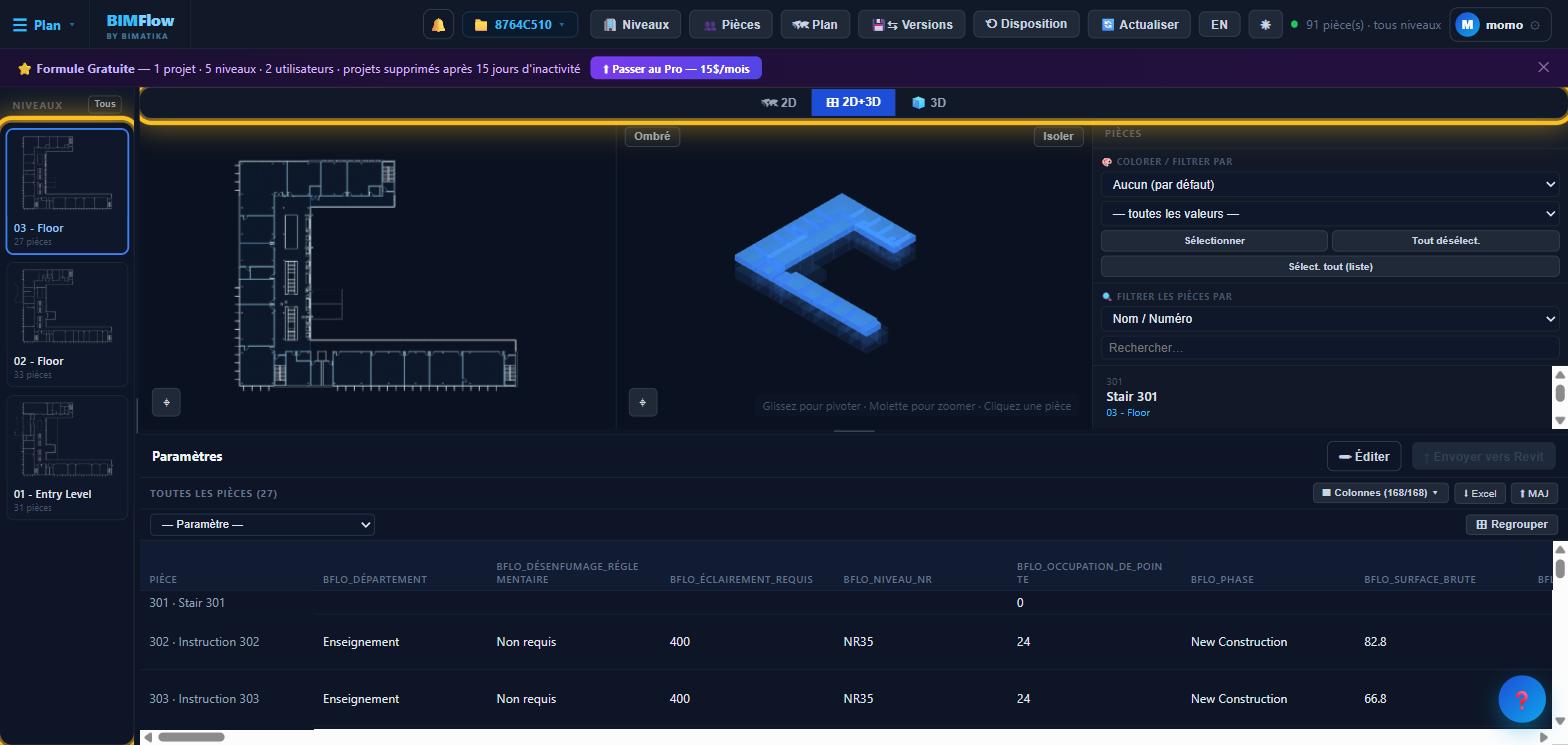Expand the Aucun (par défaut) color dropdown
This screenshot has height=745, width=1568.
1330,184
